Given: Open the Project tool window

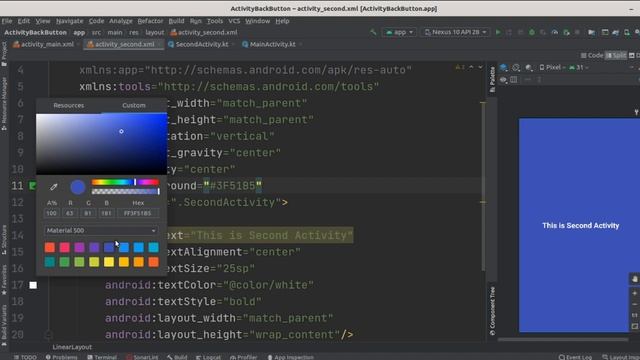Looking at the screenshot, I should click(4, 54).
